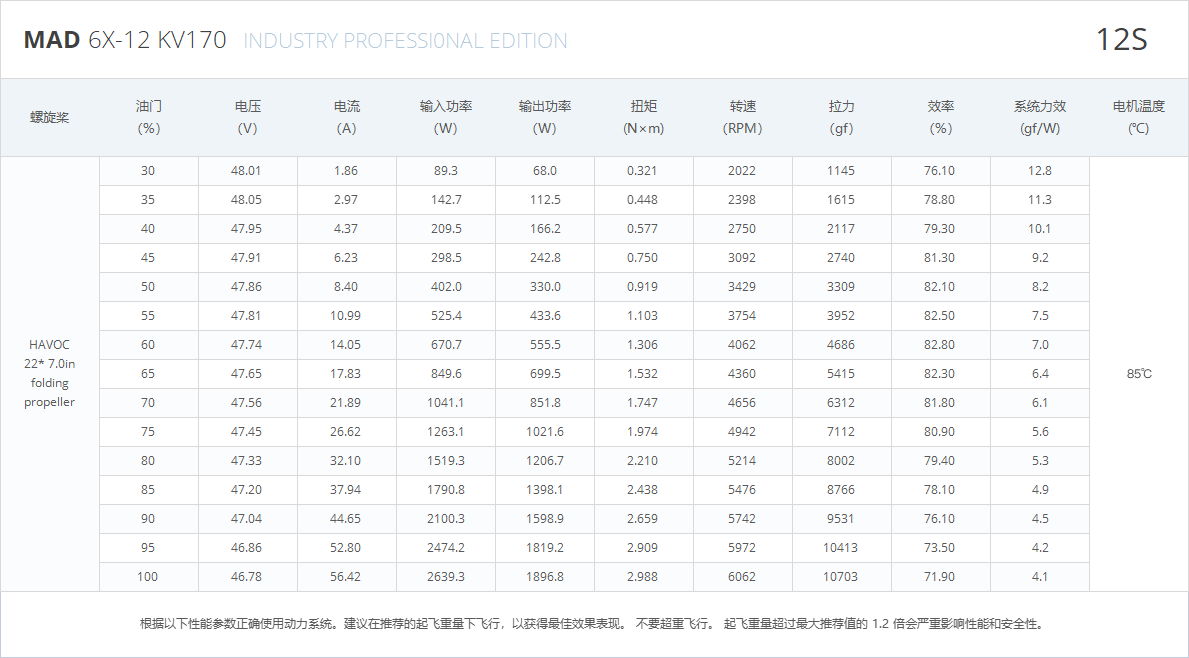The image size is (1189, 658).
Task: Click voltage value 48.01
Action: click(x=246, y=171)
